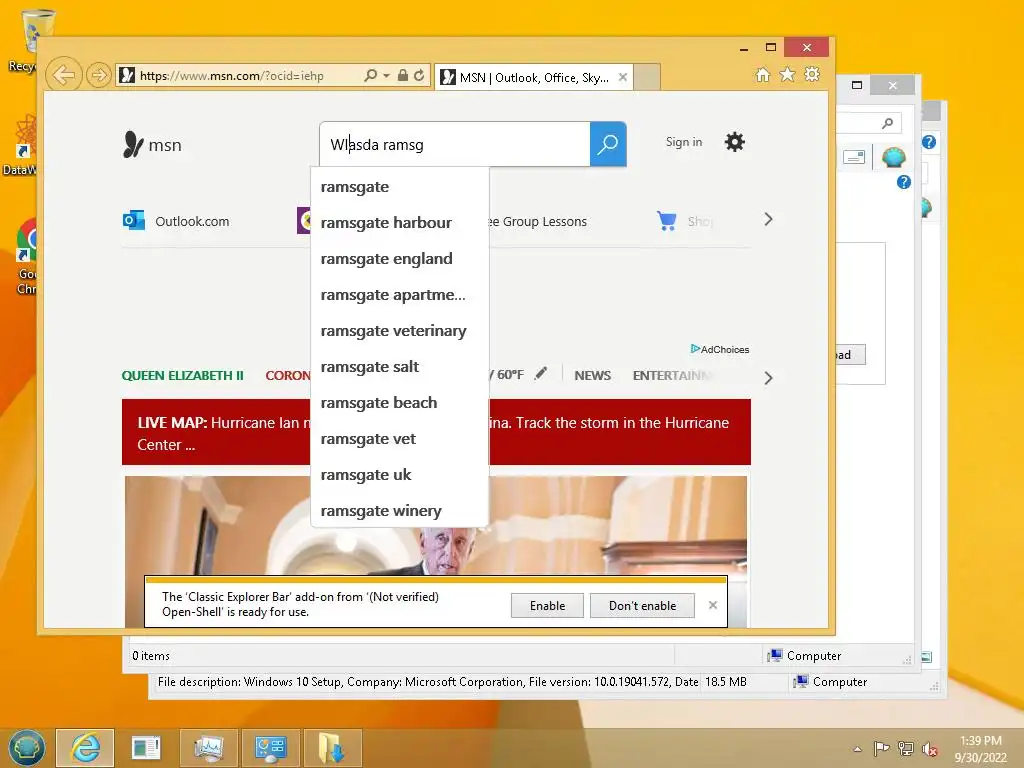Open Internet Explorer Tools gear icon
This screenshot has width=1024, height=768.
[x=812, y=74]
